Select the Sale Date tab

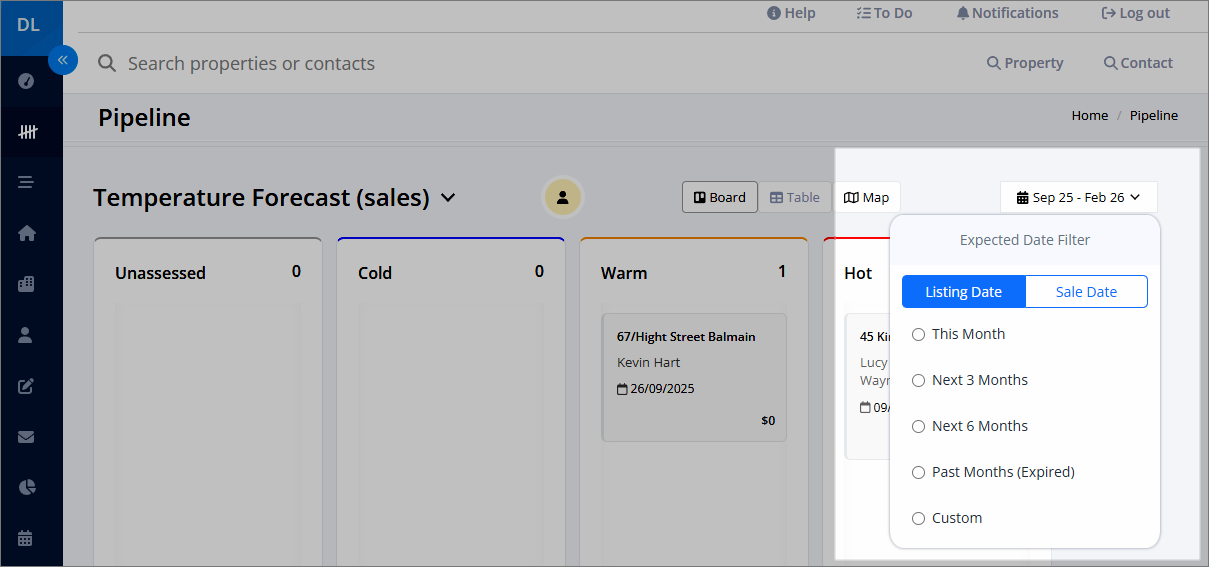(1087, 292)
